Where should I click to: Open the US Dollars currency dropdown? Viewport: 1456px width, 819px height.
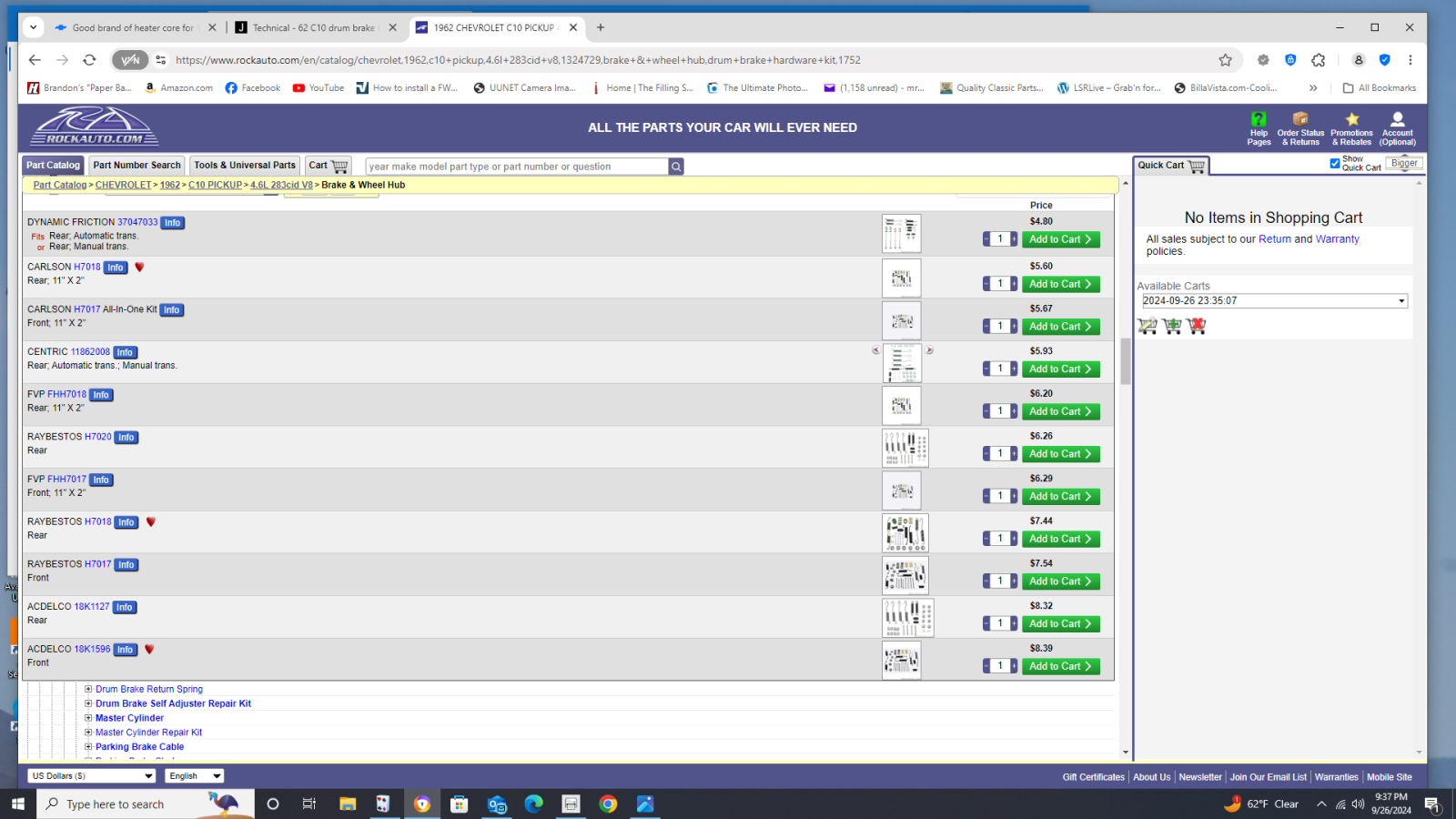pos(92,776)
